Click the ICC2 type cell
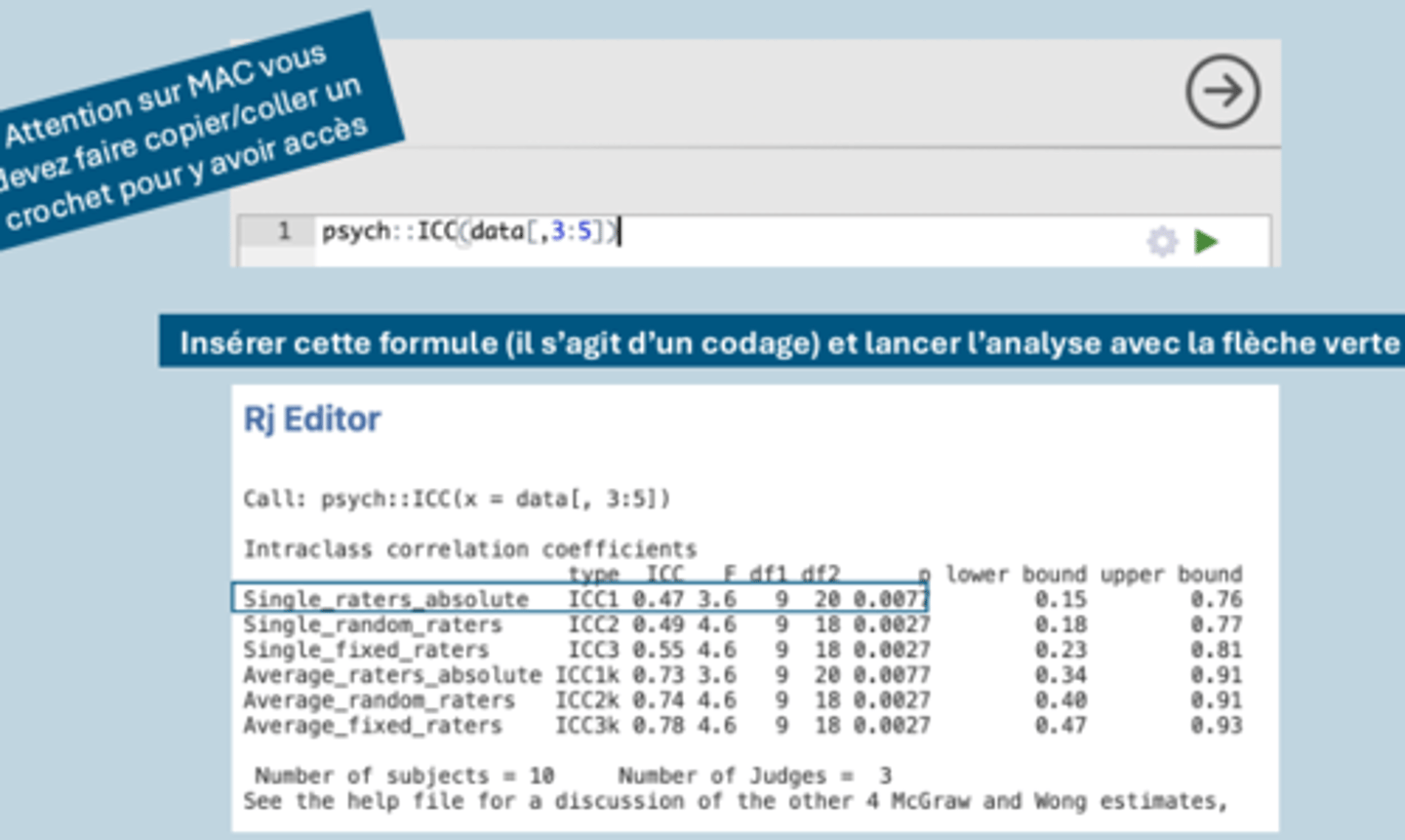1405x840 pixels. pos(593,624)
